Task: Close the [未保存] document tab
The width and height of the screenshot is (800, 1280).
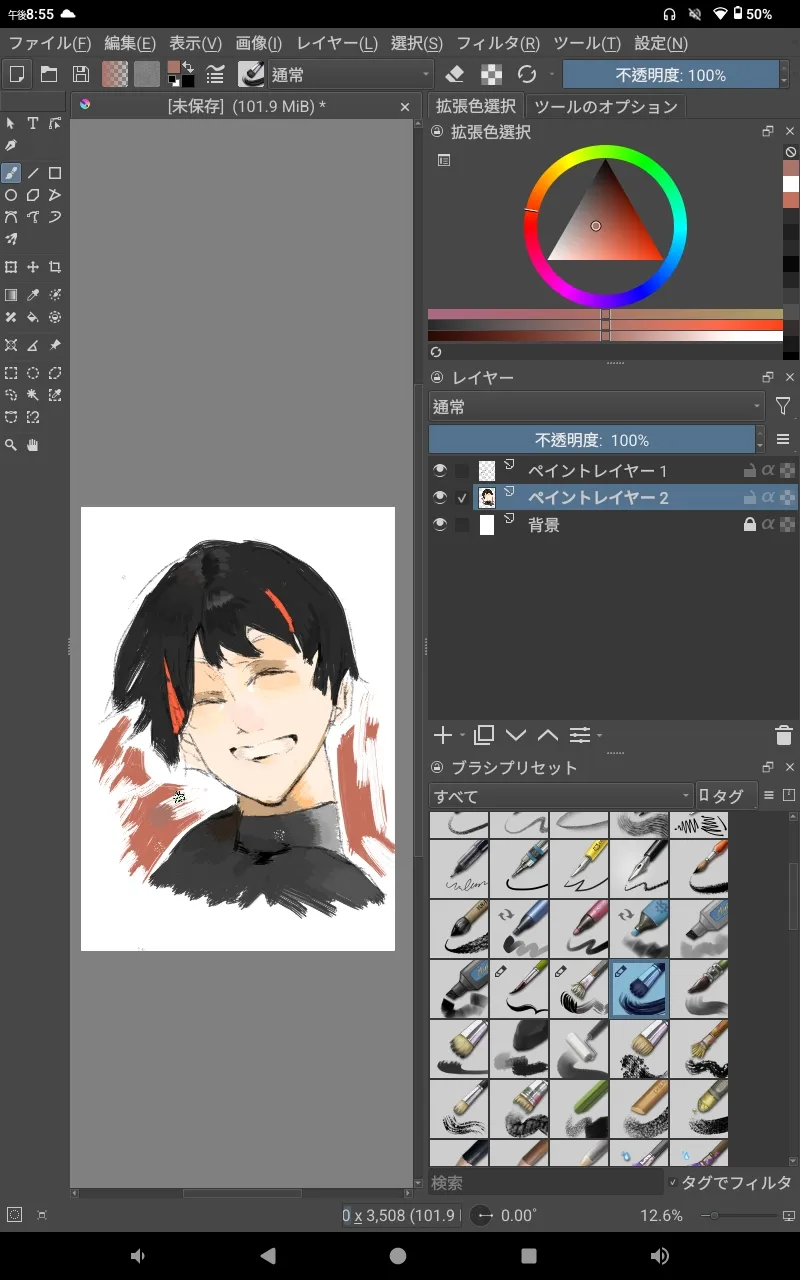Action: click(x=405, y=106)
